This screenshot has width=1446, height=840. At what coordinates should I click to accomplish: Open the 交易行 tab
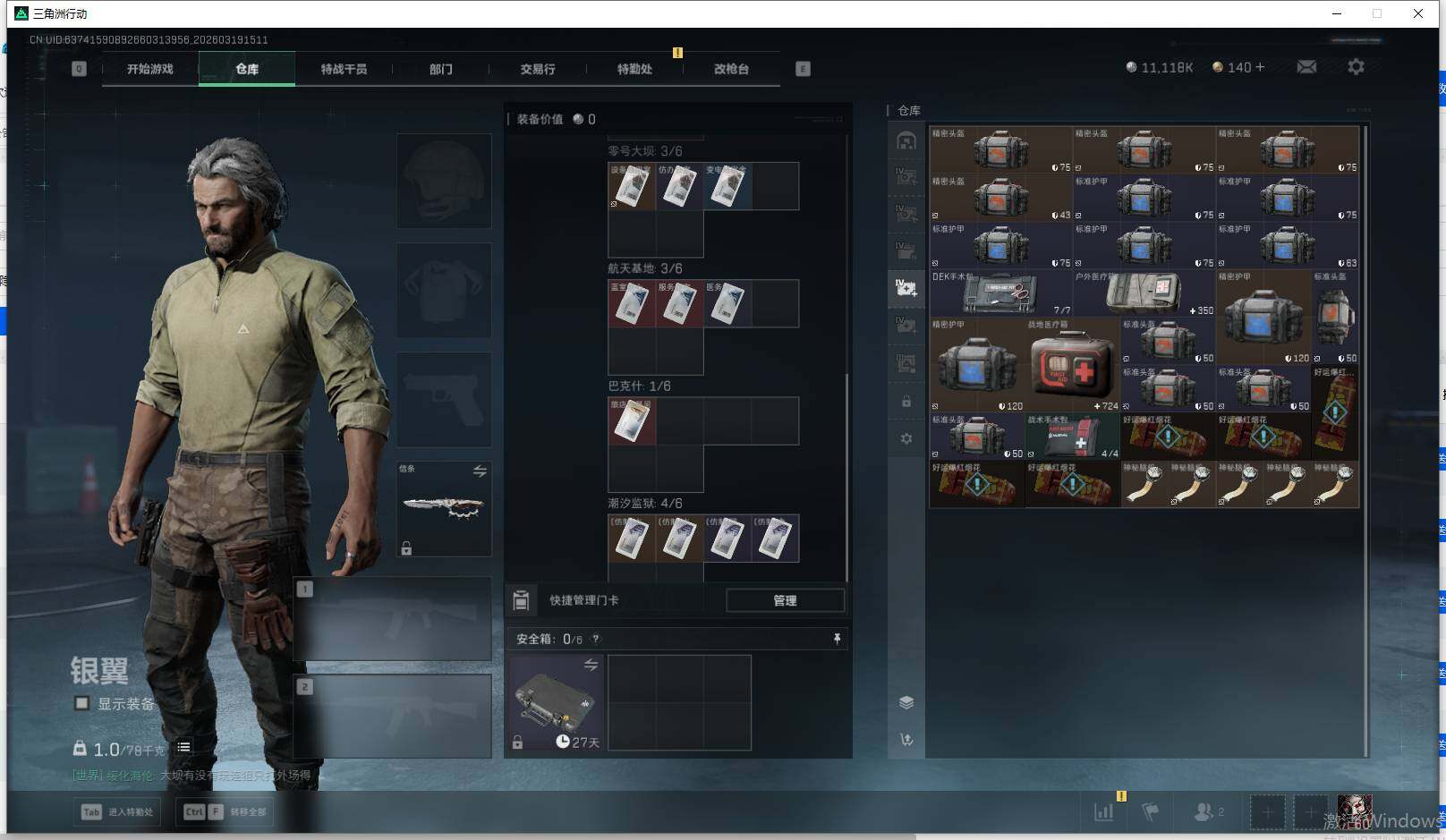point(538,69)
